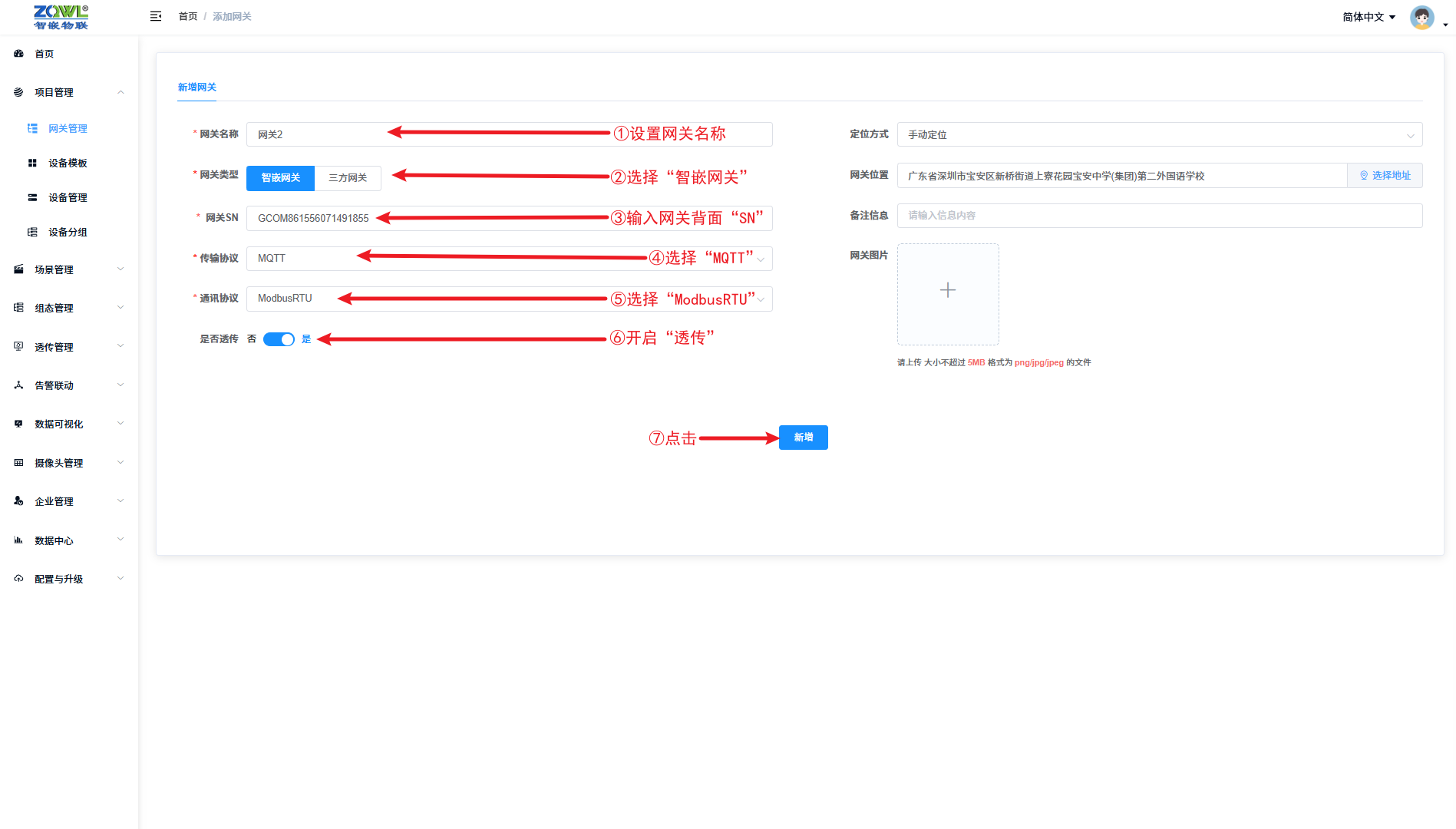Screen dimensions: 1456x829
Task: Click the 选择地址 button
Action: (x=1385, y=176)
